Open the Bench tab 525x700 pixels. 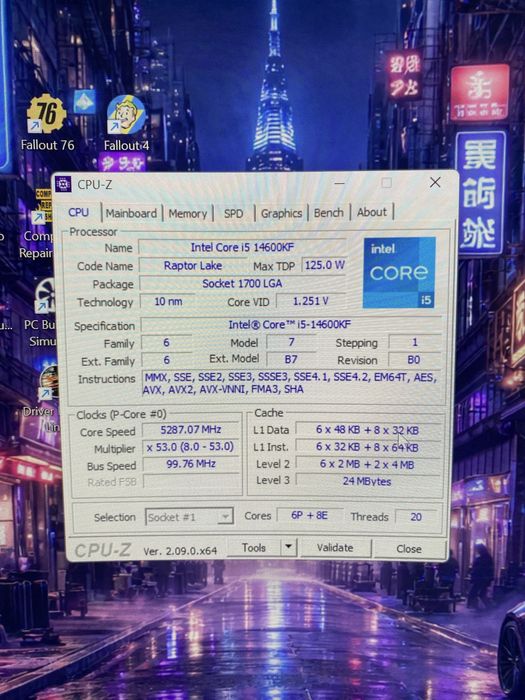pos(329,213)
